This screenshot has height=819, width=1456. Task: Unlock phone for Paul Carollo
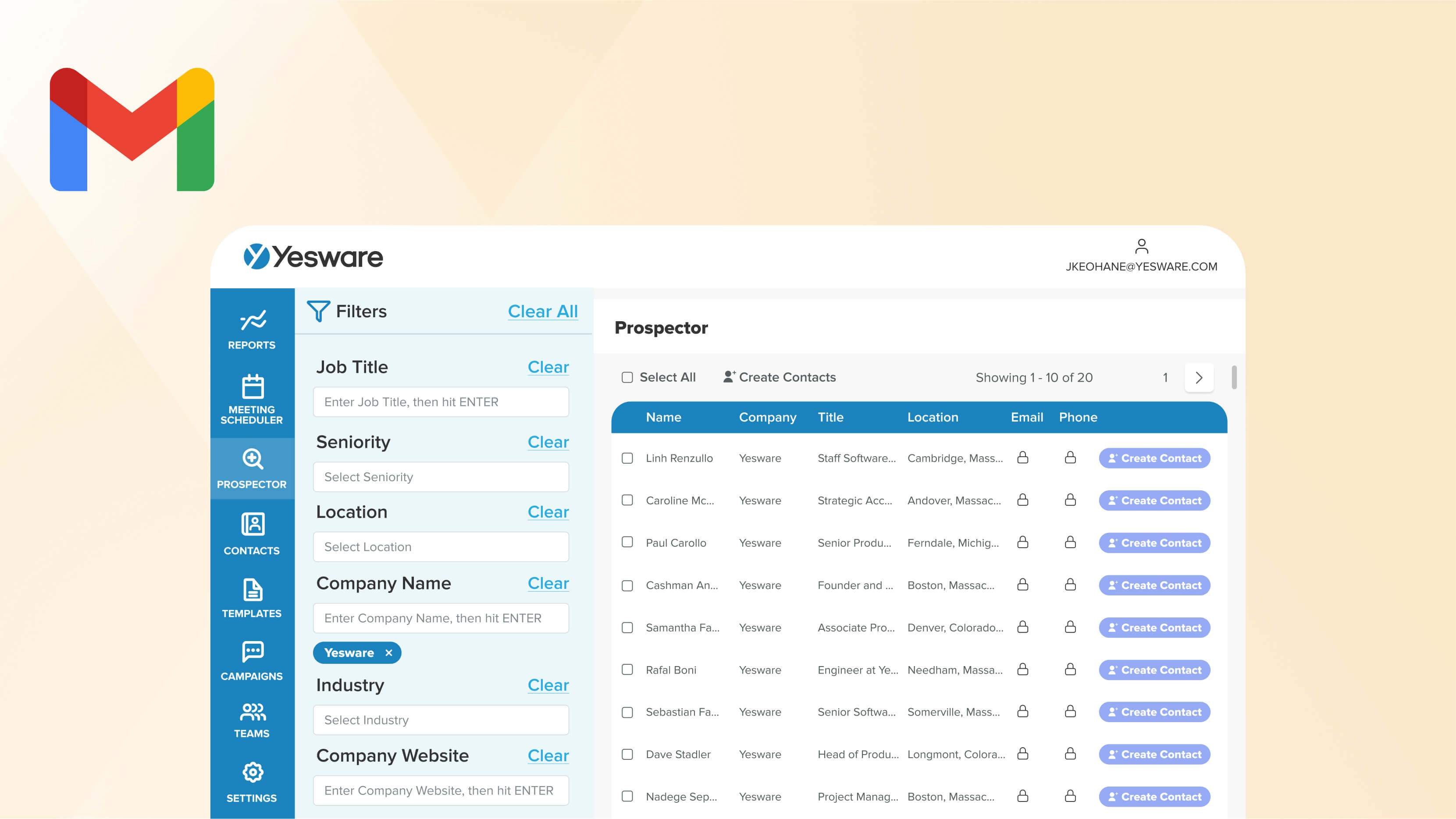1070,542
